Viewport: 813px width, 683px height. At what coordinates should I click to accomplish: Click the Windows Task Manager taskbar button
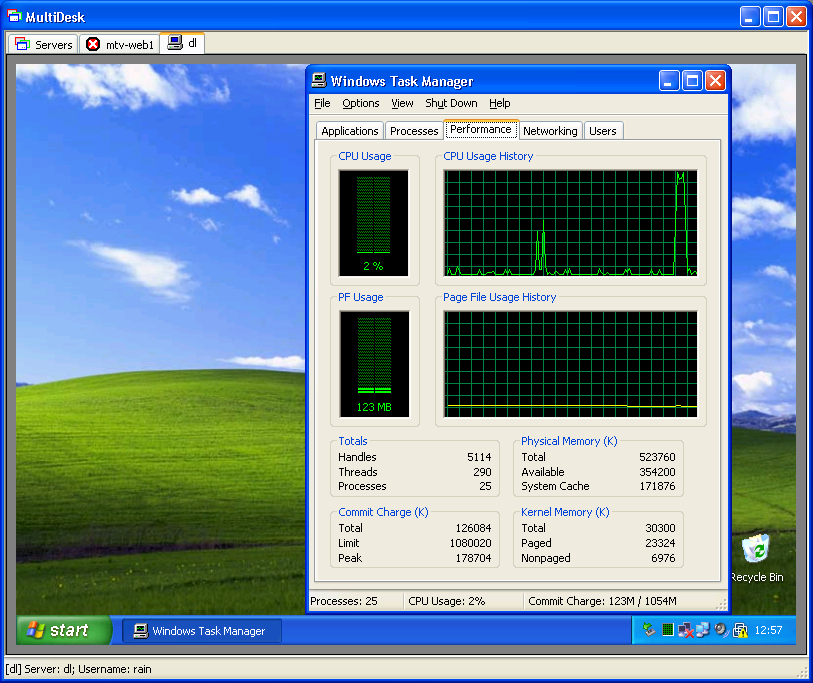click(x=202, y=631)
